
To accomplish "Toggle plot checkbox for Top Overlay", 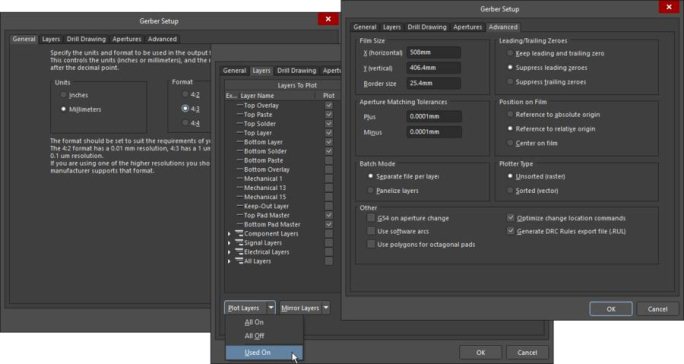I will click(x=329, y=105).
